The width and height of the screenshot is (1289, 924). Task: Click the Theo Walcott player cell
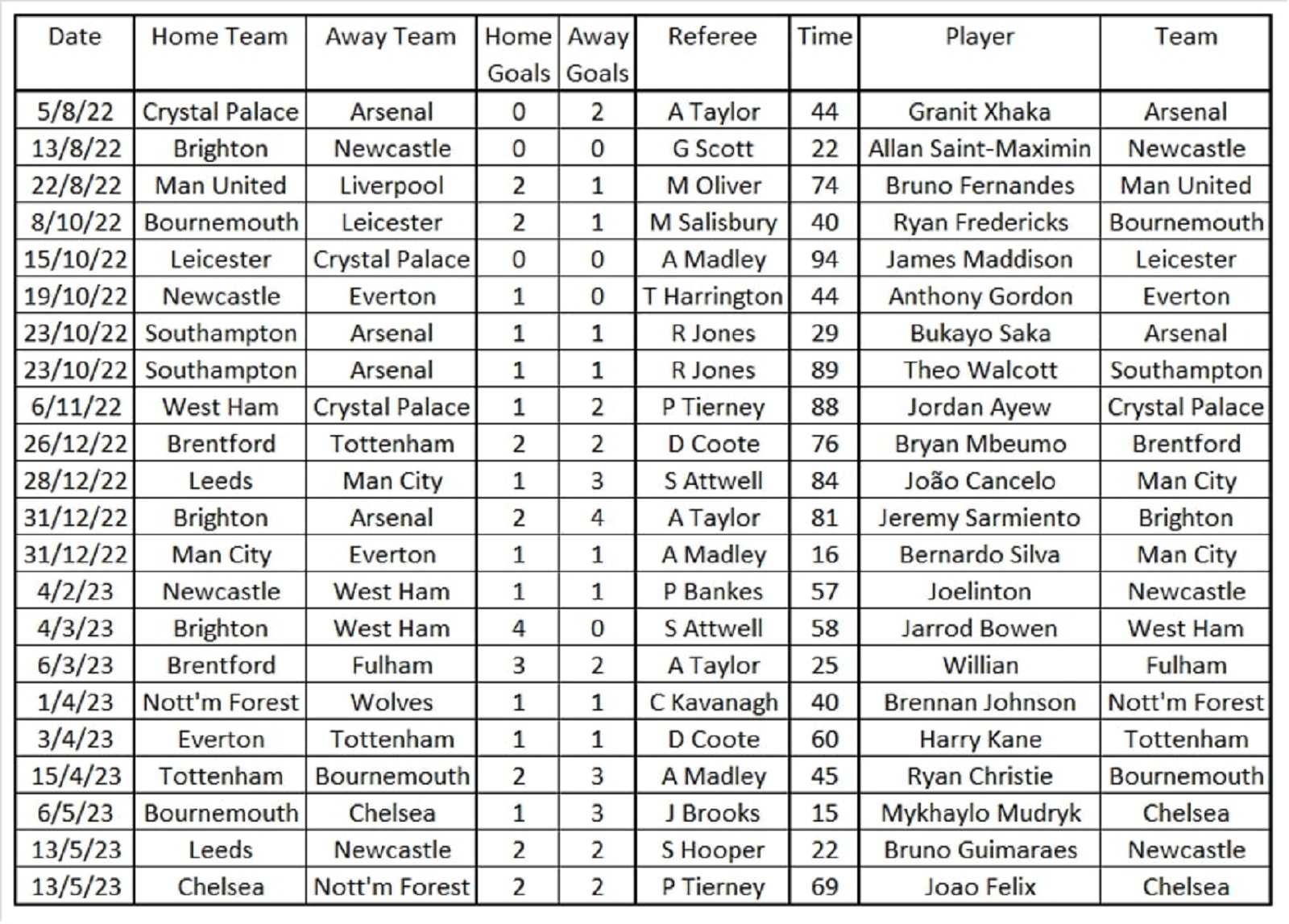pyautogui.click(x=980, y=370)
